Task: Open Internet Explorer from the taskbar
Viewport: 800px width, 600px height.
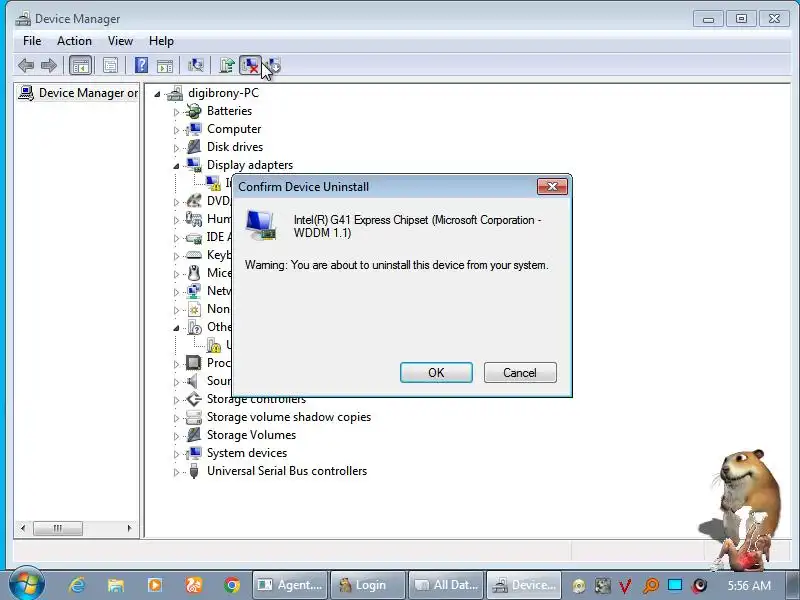Action: coord(77,585)
